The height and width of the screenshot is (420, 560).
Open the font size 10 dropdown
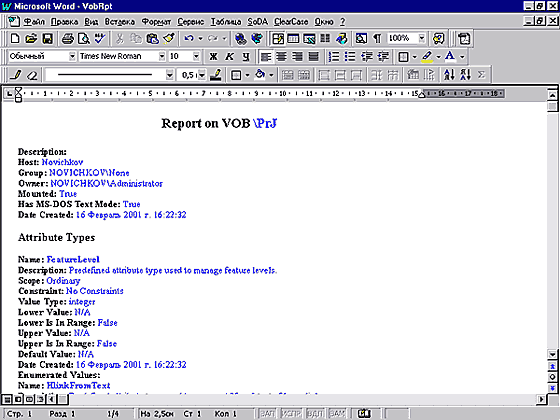[x=196, y=56]
